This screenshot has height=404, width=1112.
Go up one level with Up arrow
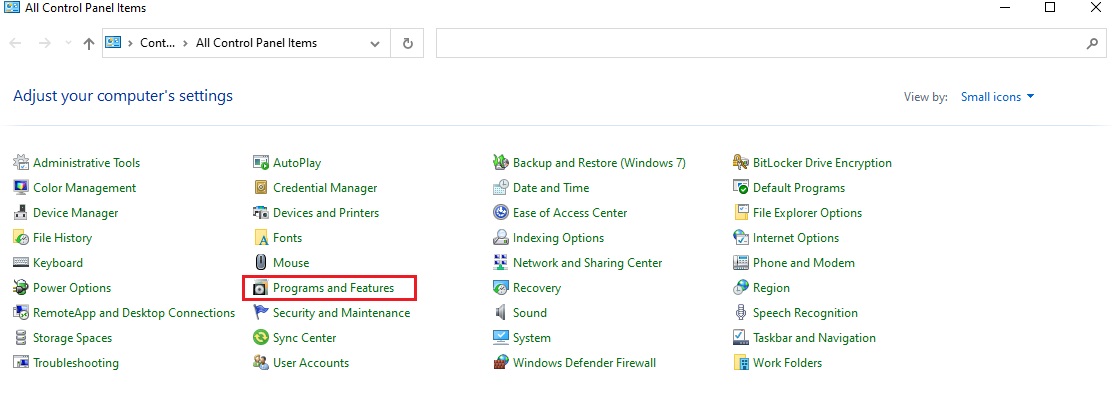coord(89,43)
